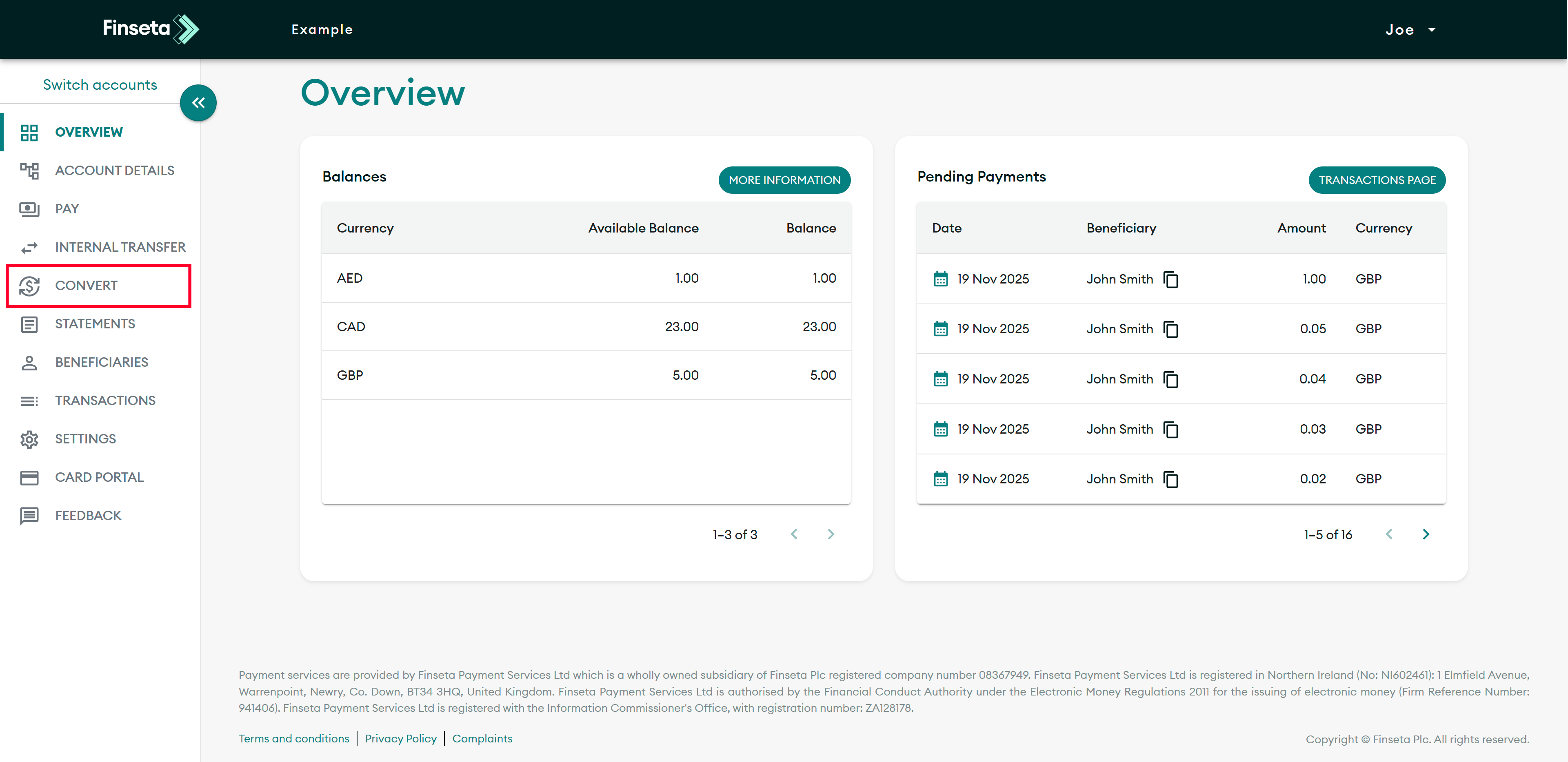This screenshot has width=1568, height=762.
Task: Collapse the sidebar with double-chevron button
Action: [198, 103]
